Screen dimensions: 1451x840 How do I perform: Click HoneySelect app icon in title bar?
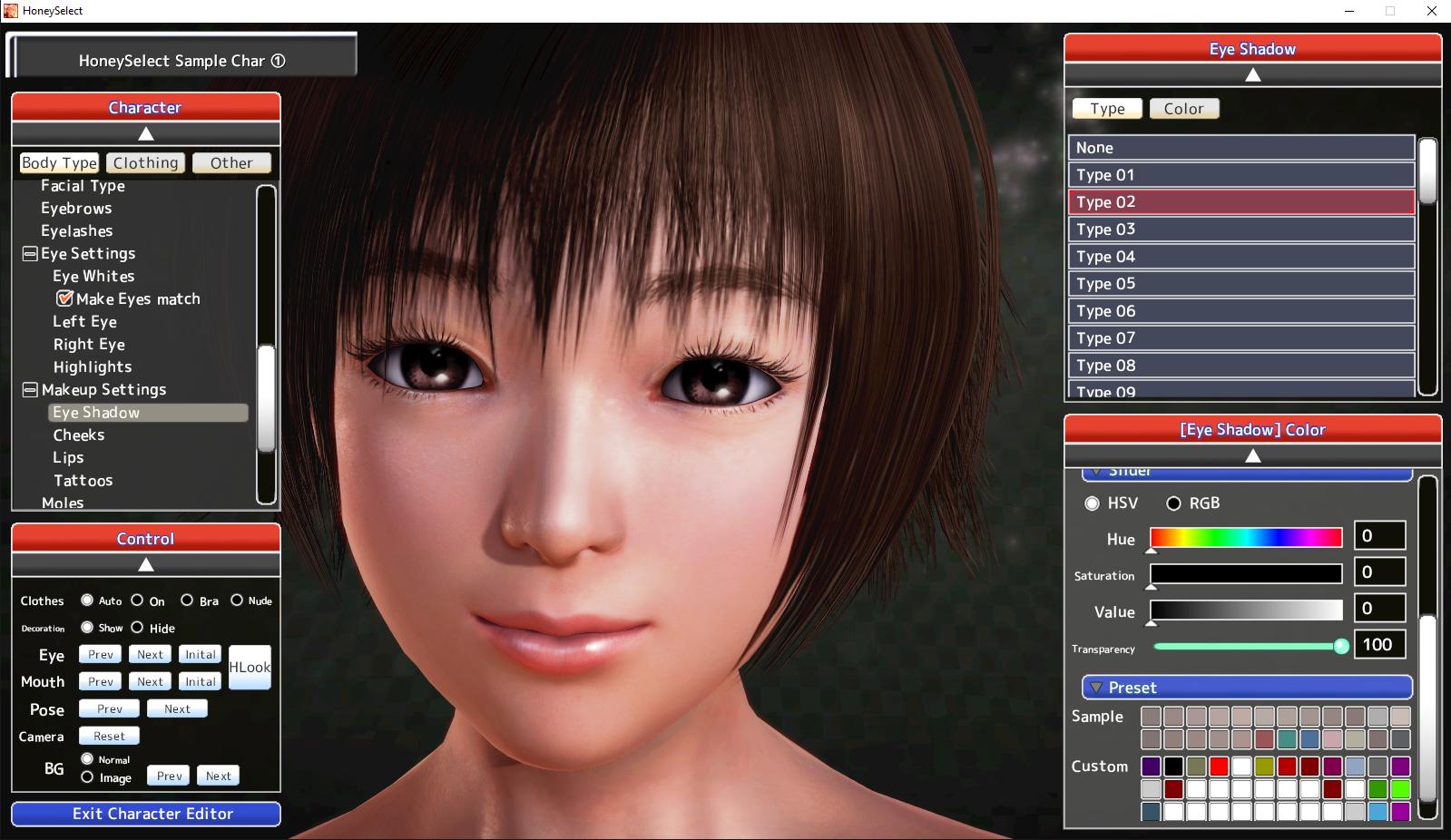pos(10,11)
